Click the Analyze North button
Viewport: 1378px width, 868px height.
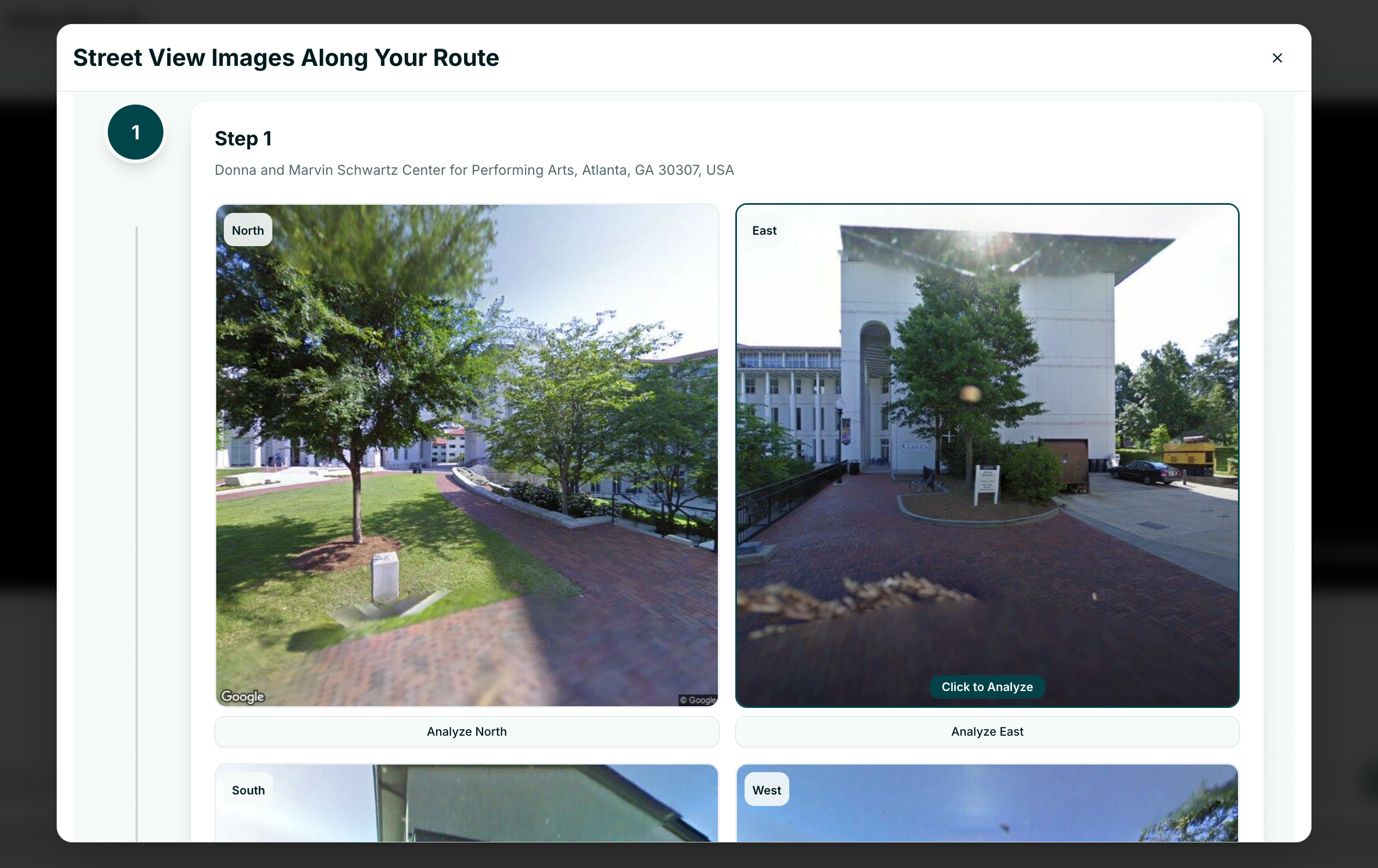pyautogui.click(x=466, y=731)
